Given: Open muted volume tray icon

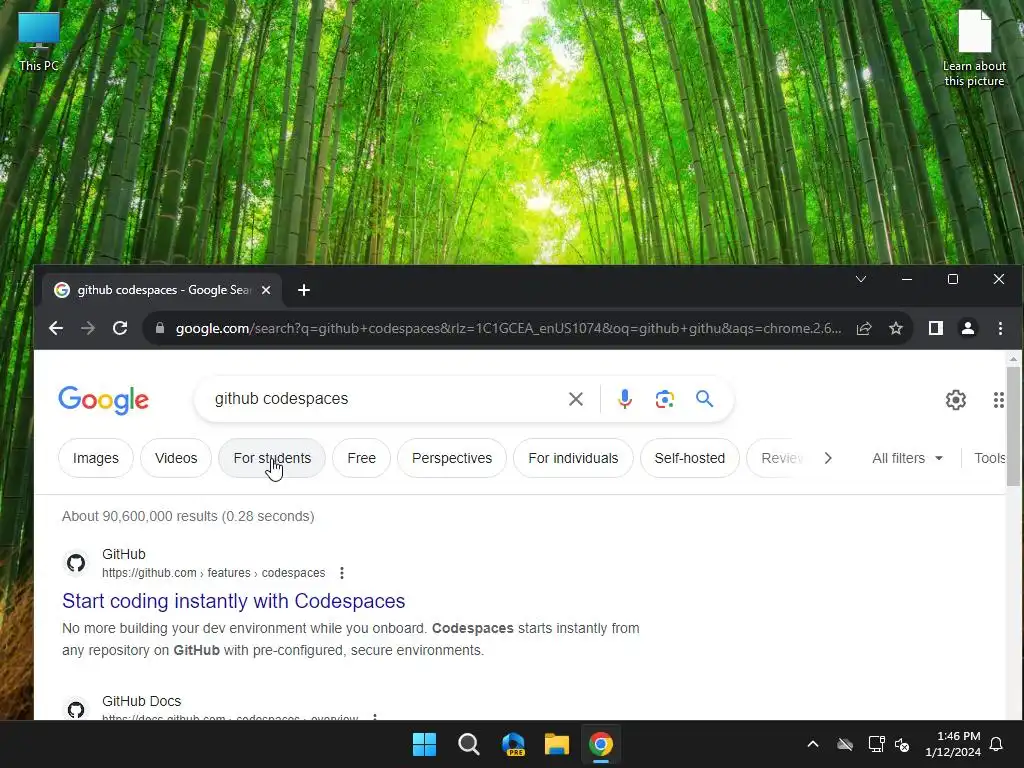Looking at the screenshot, I should point(902,744).
